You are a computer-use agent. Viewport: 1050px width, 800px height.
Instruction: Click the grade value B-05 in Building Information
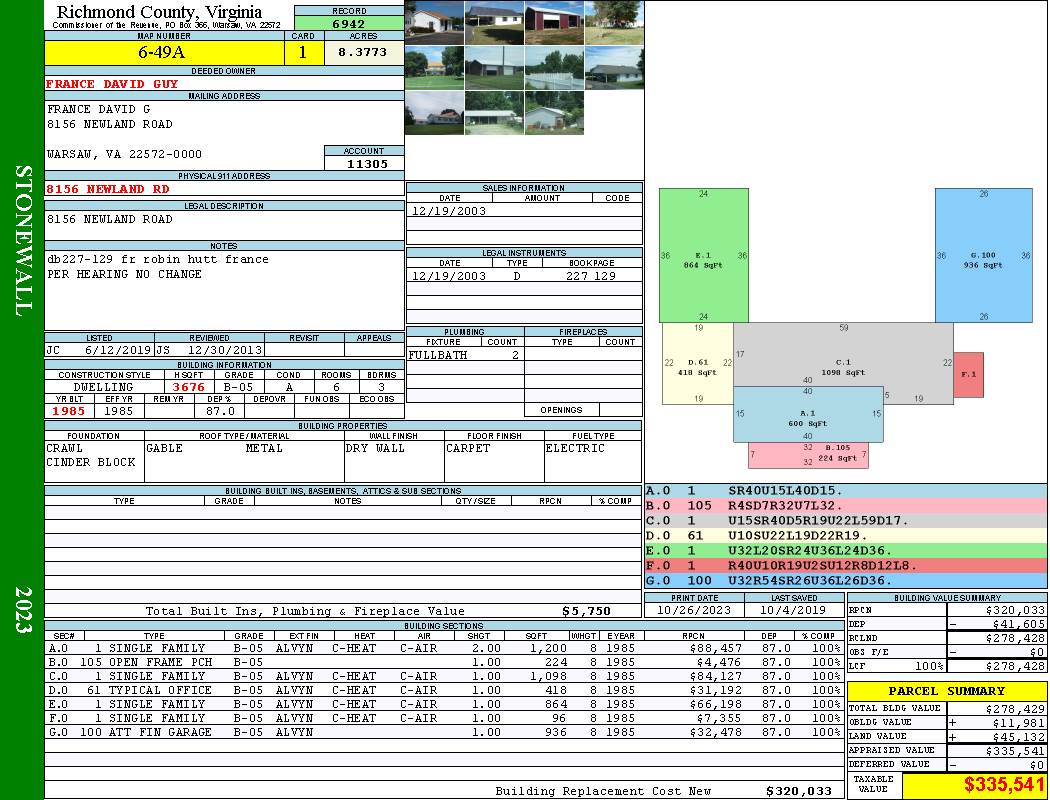click(x=238, y=387)
